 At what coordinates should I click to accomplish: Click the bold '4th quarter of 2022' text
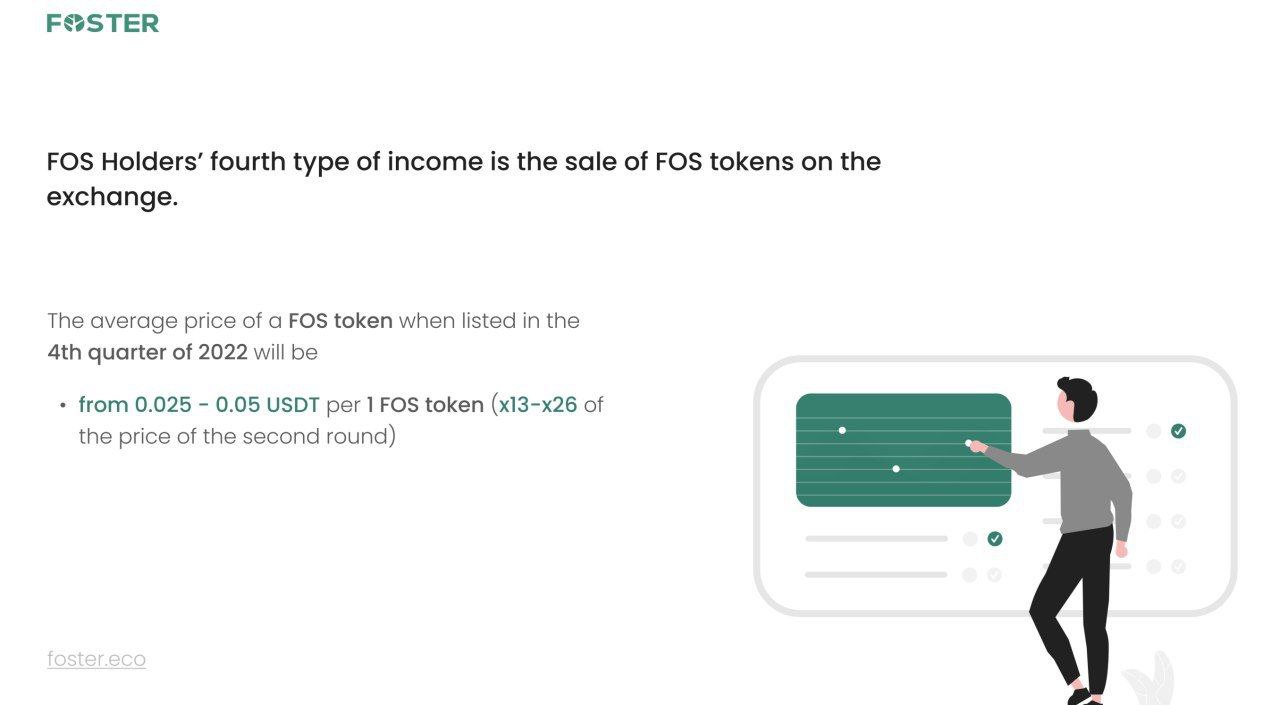click(x=147, y=352)
